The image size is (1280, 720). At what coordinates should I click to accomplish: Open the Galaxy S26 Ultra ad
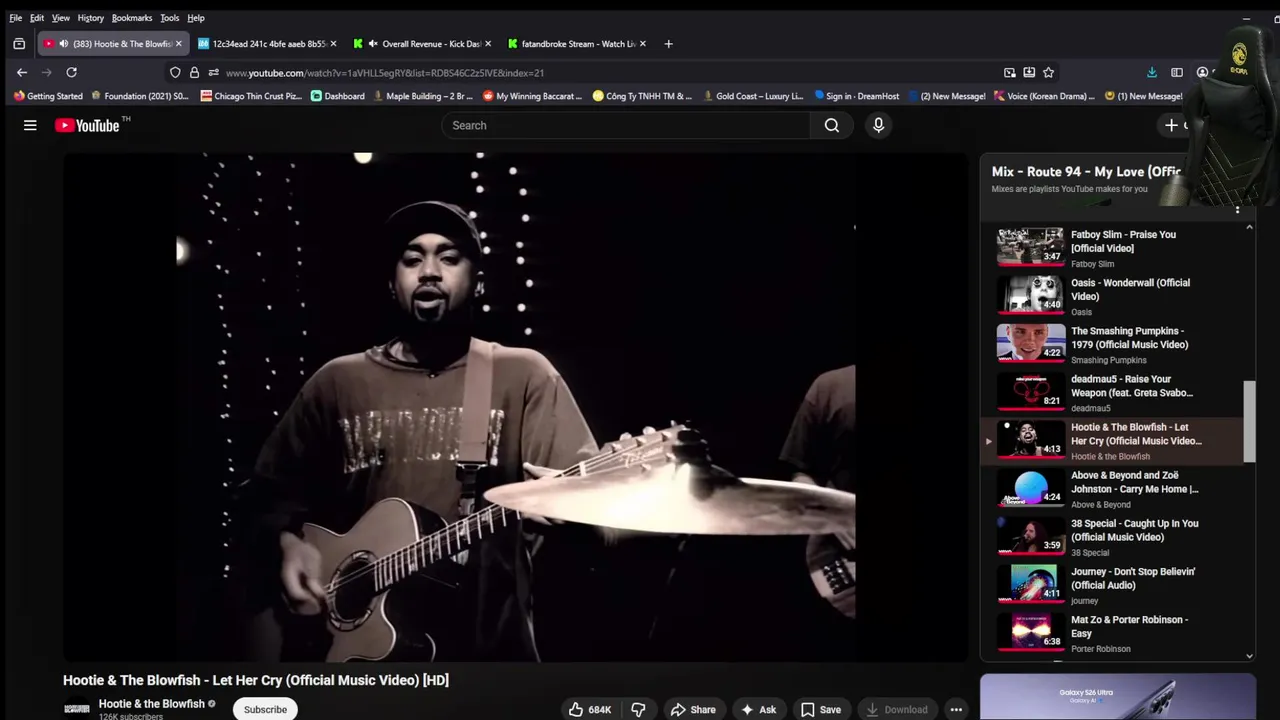click(1118, 697)
